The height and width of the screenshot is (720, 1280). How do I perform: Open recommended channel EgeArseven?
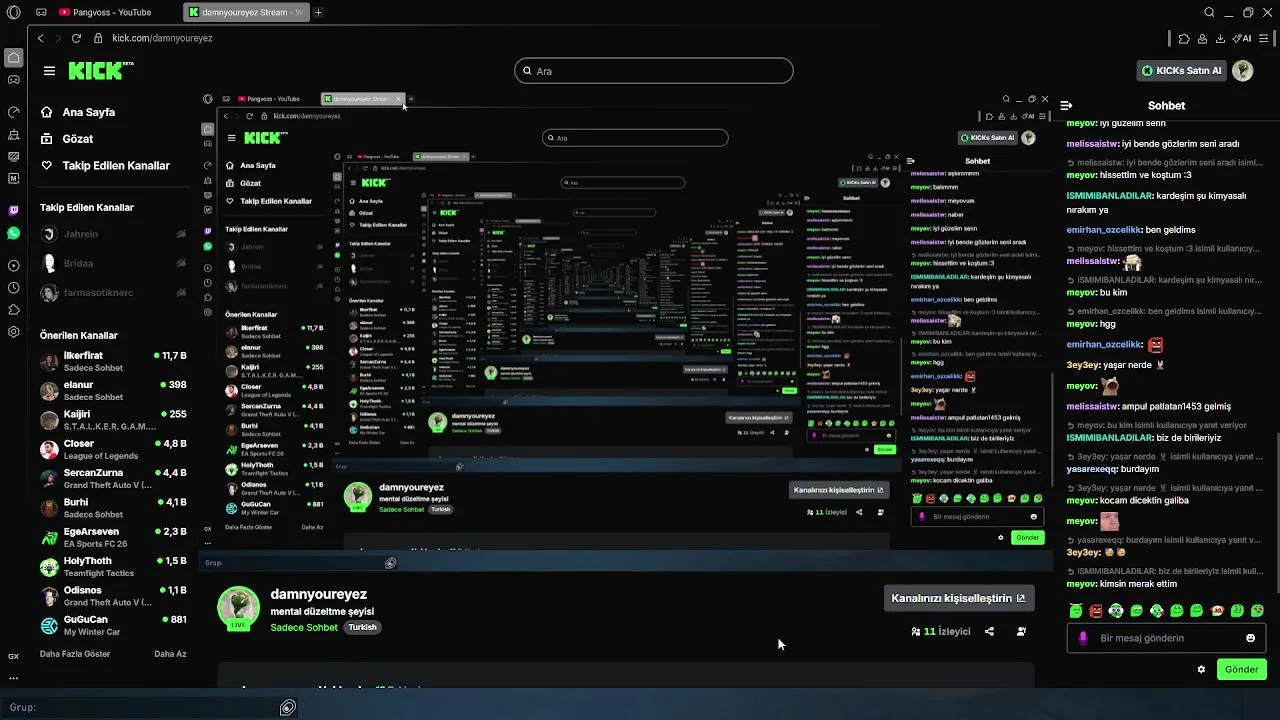point(112,538)
